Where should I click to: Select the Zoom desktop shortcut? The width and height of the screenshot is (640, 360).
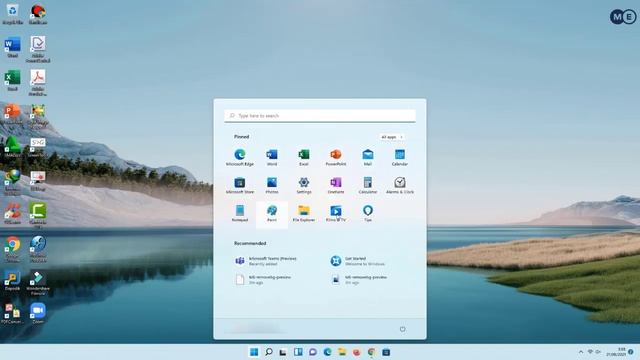(38, 313)
